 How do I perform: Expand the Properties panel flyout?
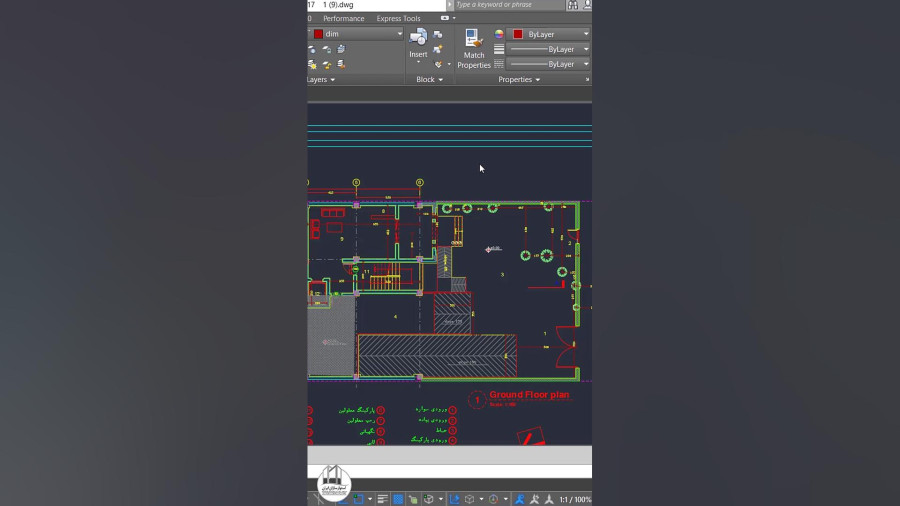tap(519, 80)
